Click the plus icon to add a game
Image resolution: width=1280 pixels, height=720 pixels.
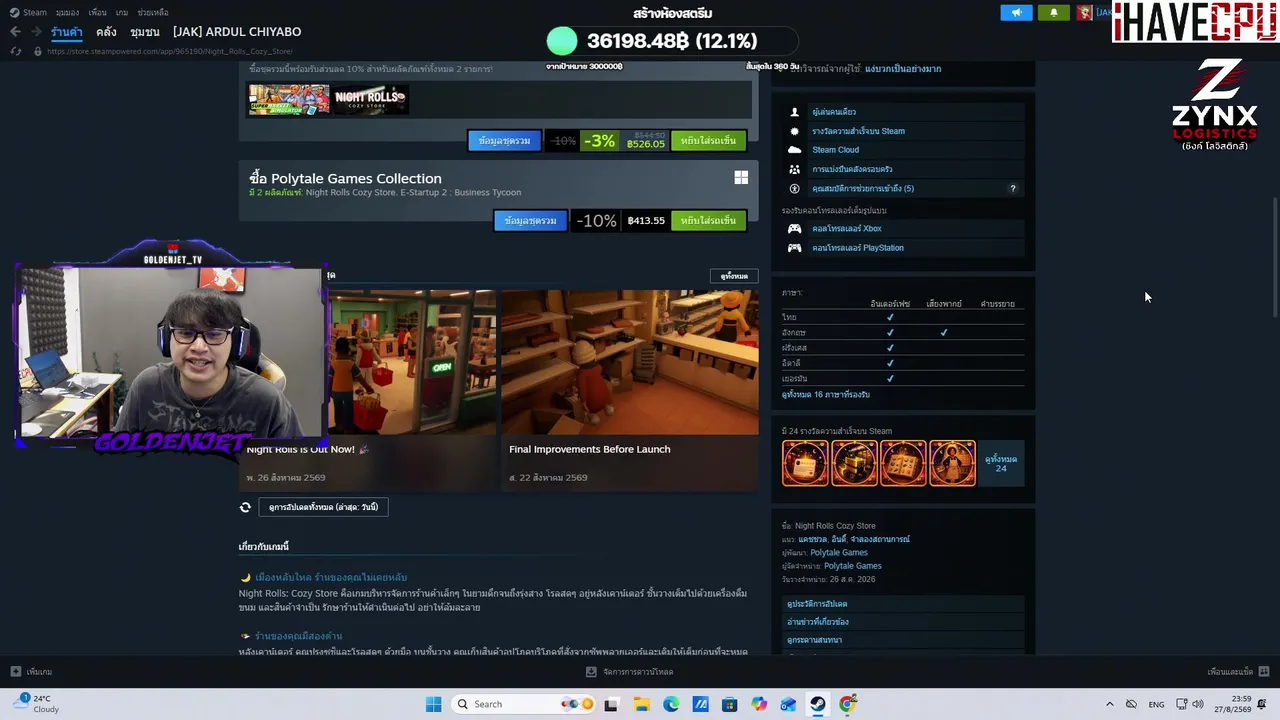pyautogui.click(x=16, y=672)
